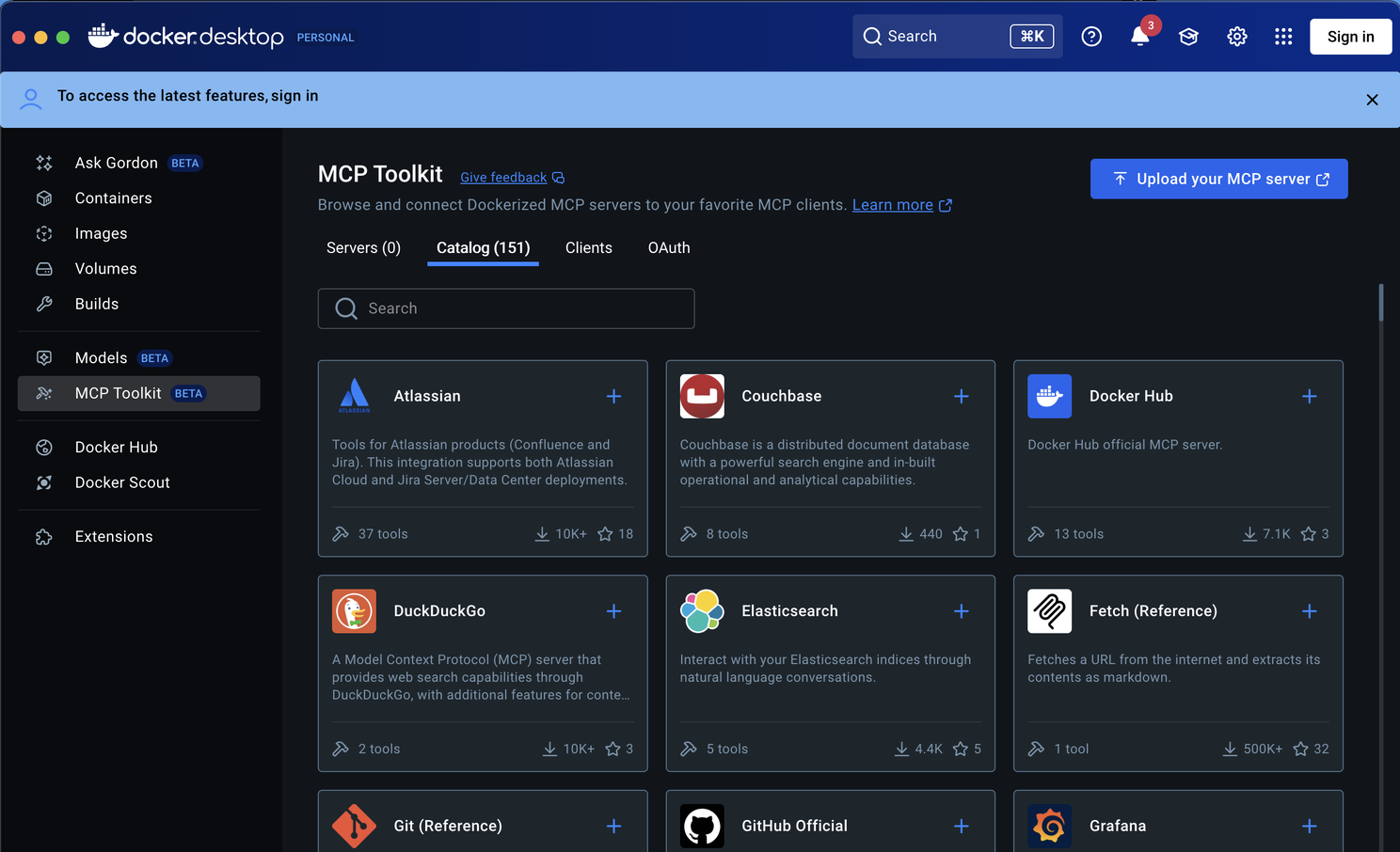Add the GitHub Official server with plus icon
This screenshot has width=1400, height=852.
[x=962, y=827]
